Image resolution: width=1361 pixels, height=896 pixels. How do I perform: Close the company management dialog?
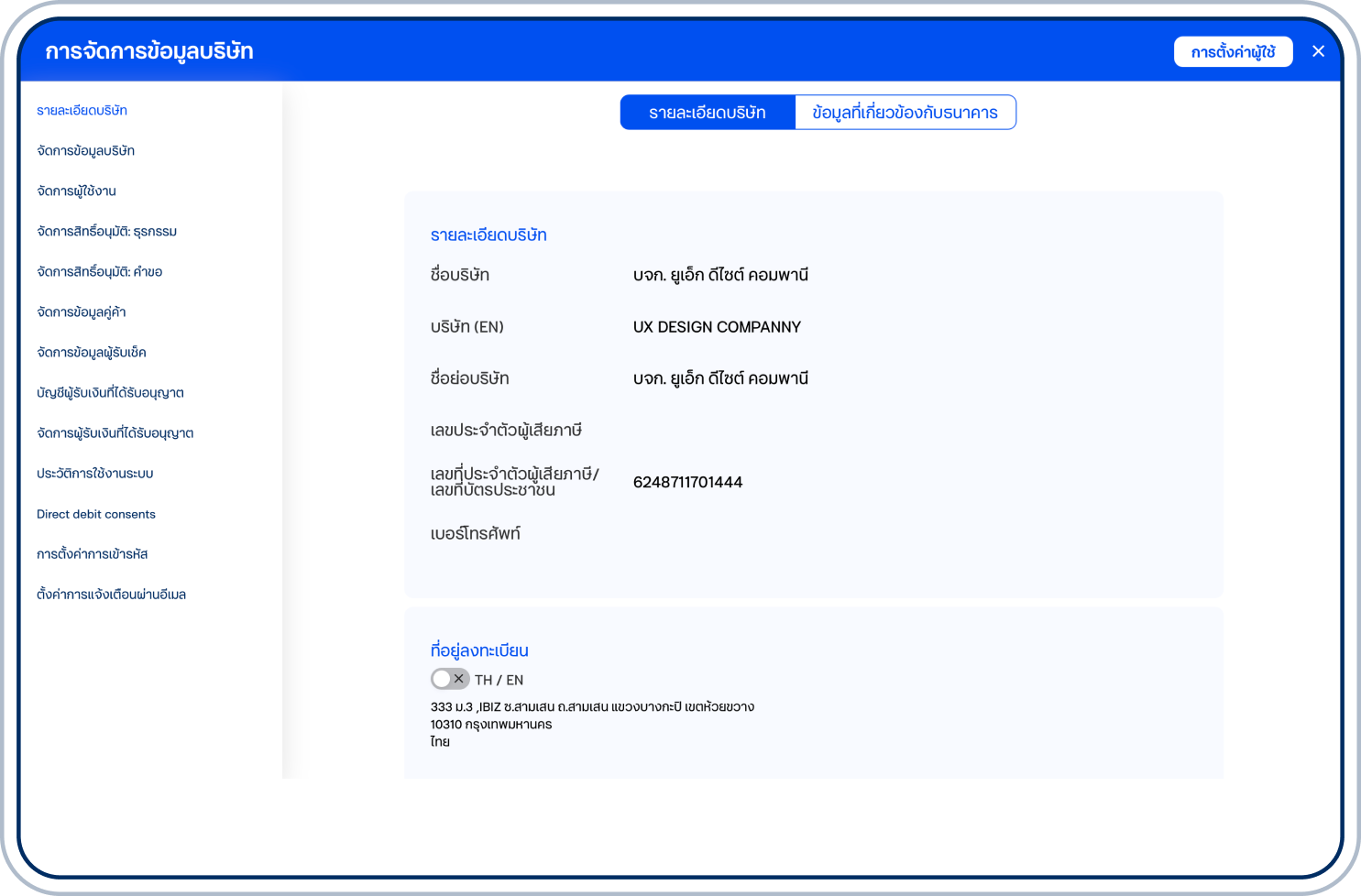click(1318, 51)
